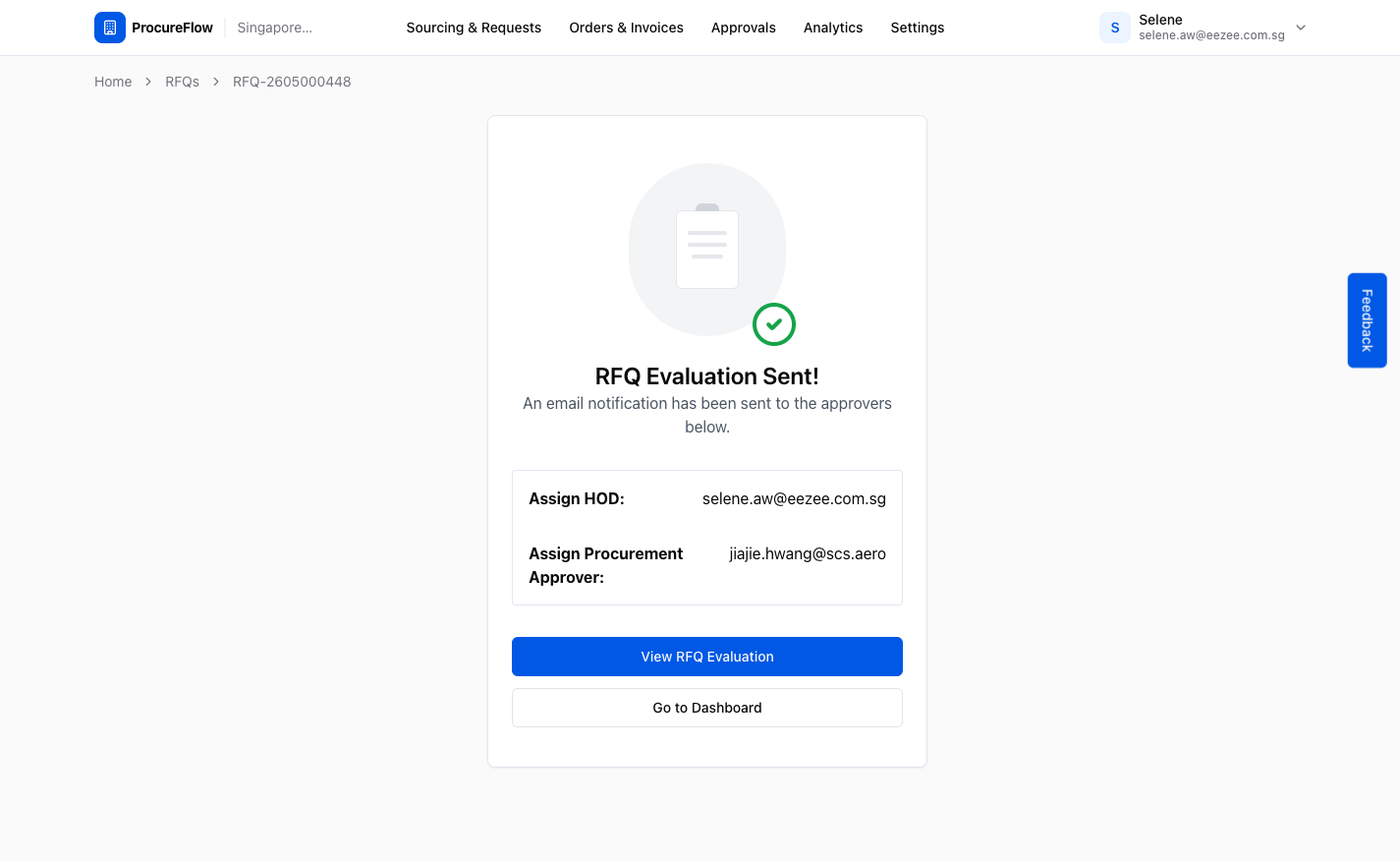The image size is (1400, 862).
Task: Click the green checkmark success icon
Action: 774,324
